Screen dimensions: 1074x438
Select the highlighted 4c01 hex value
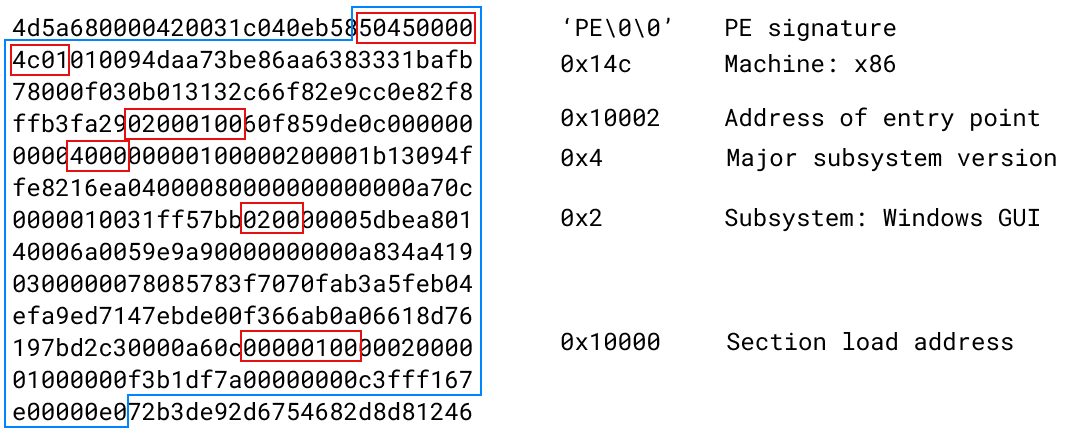40,63
